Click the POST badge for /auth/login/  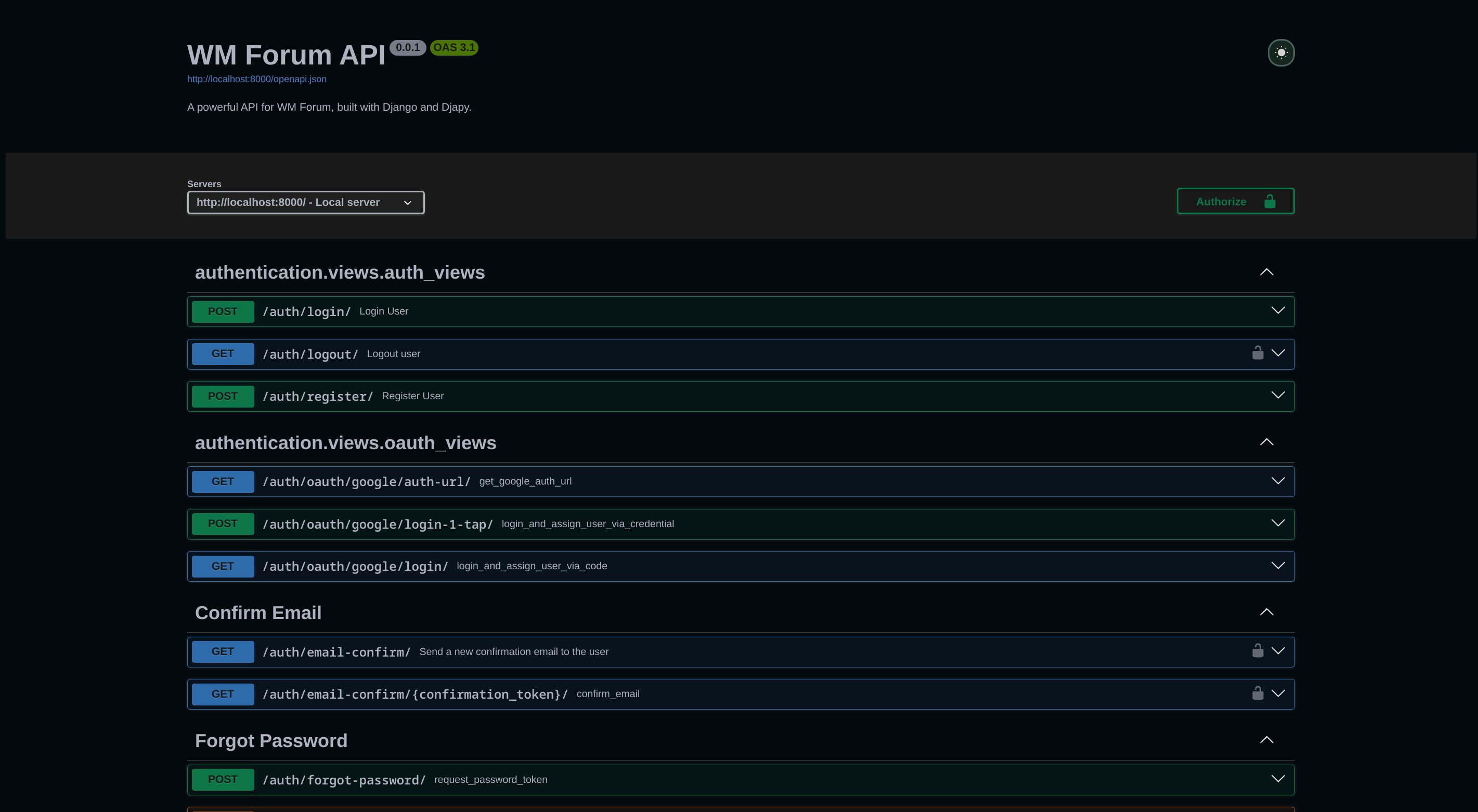pos(223,311)
